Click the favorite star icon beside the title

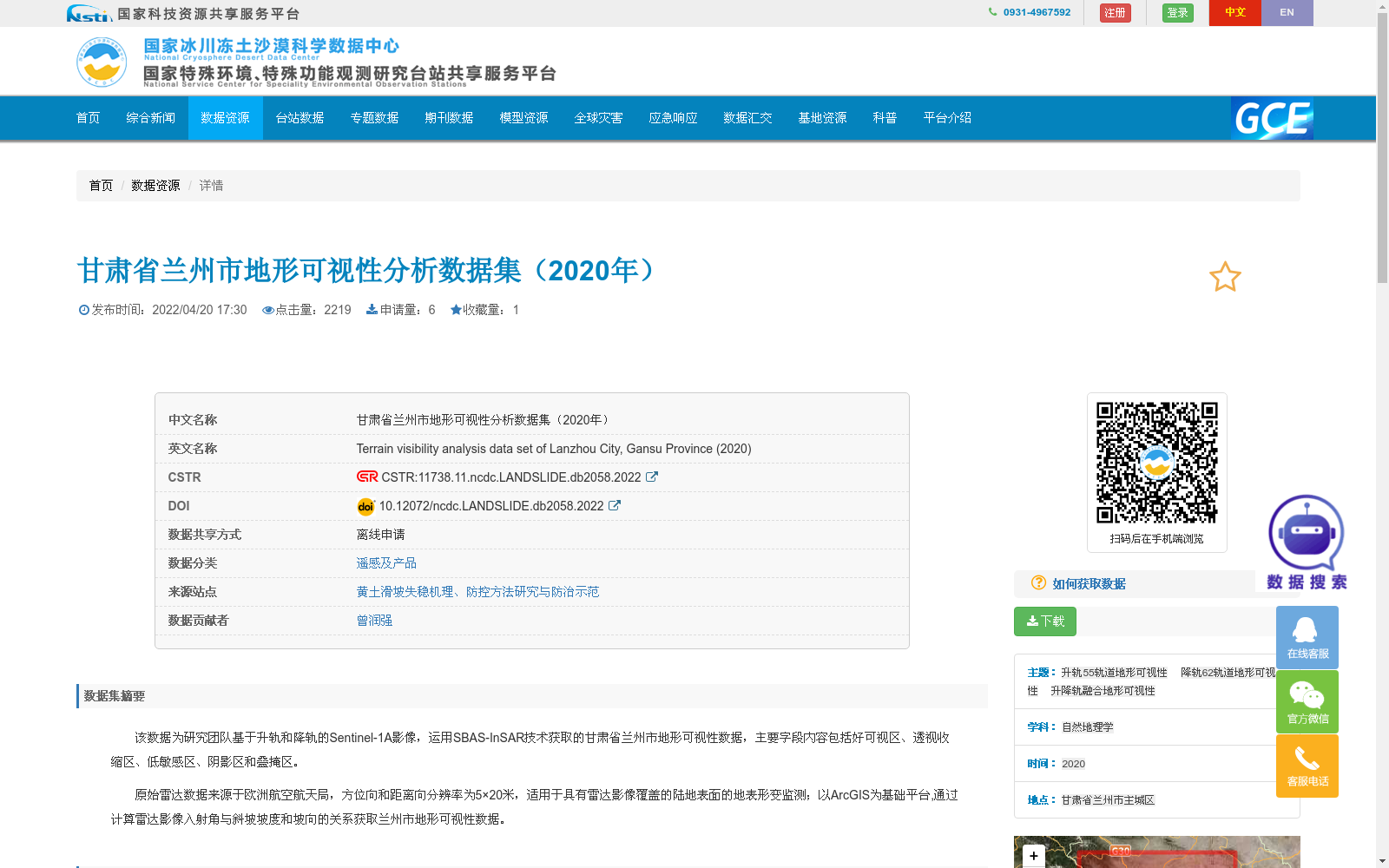pos(1225,277)
